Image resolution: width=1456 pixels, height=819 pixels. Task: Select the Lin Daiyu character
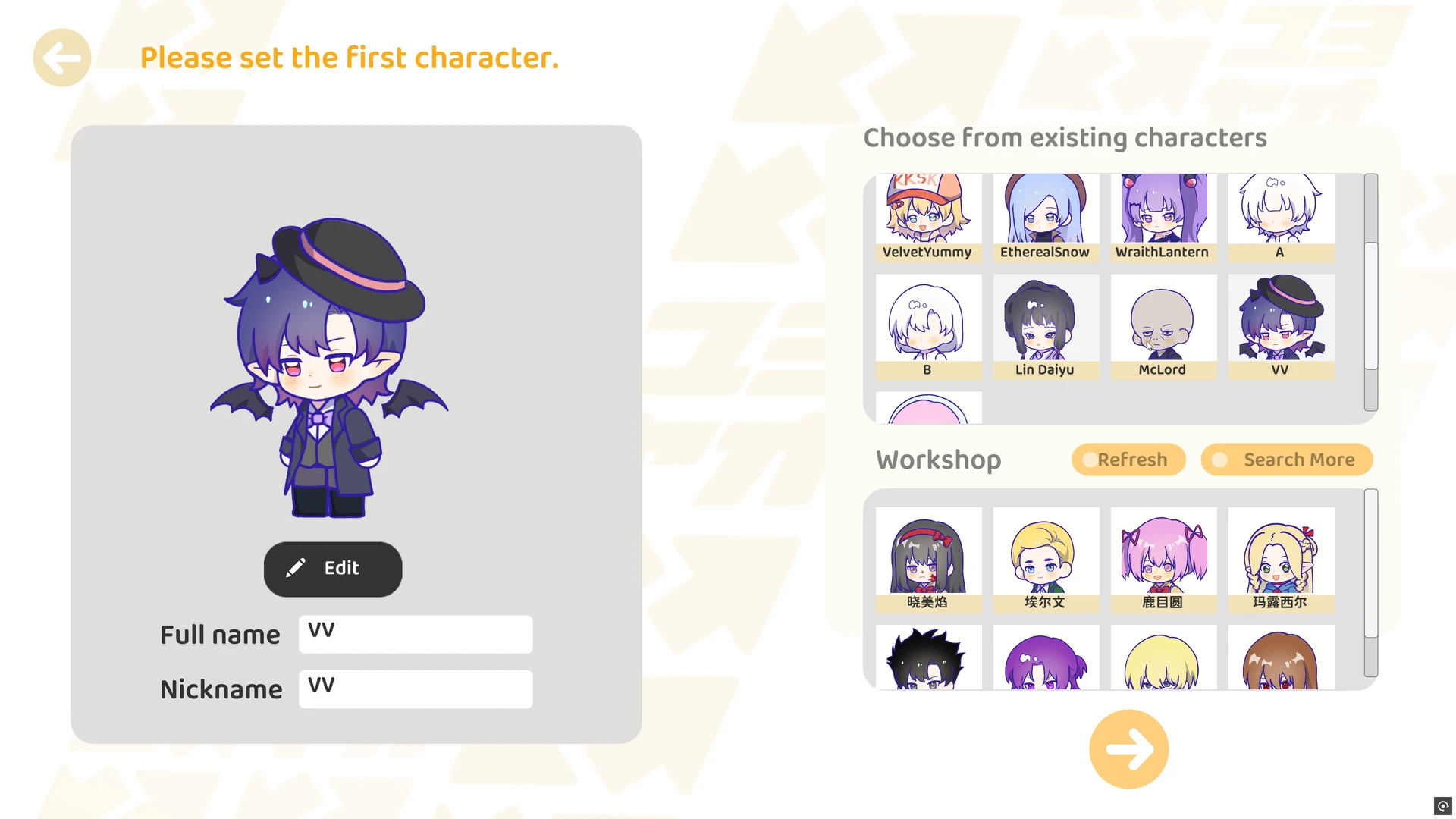coord(1046,327)
